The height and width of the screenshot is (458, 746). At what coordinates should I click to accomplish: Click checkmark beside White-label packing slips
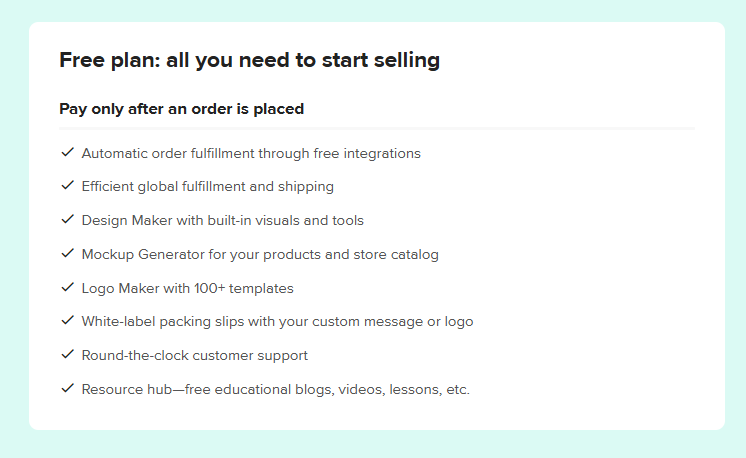coord(68,321)
